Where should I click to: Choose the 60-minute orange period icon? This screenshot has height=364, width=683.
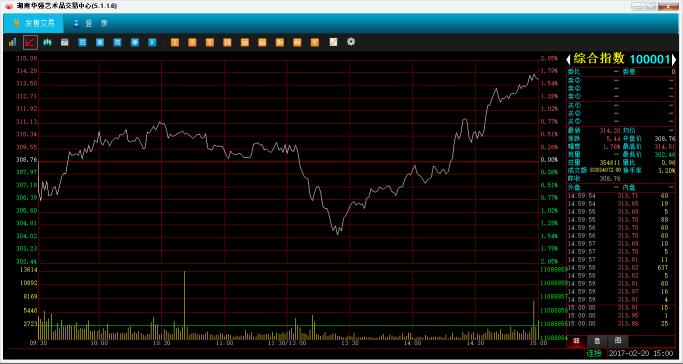(262, 42)
